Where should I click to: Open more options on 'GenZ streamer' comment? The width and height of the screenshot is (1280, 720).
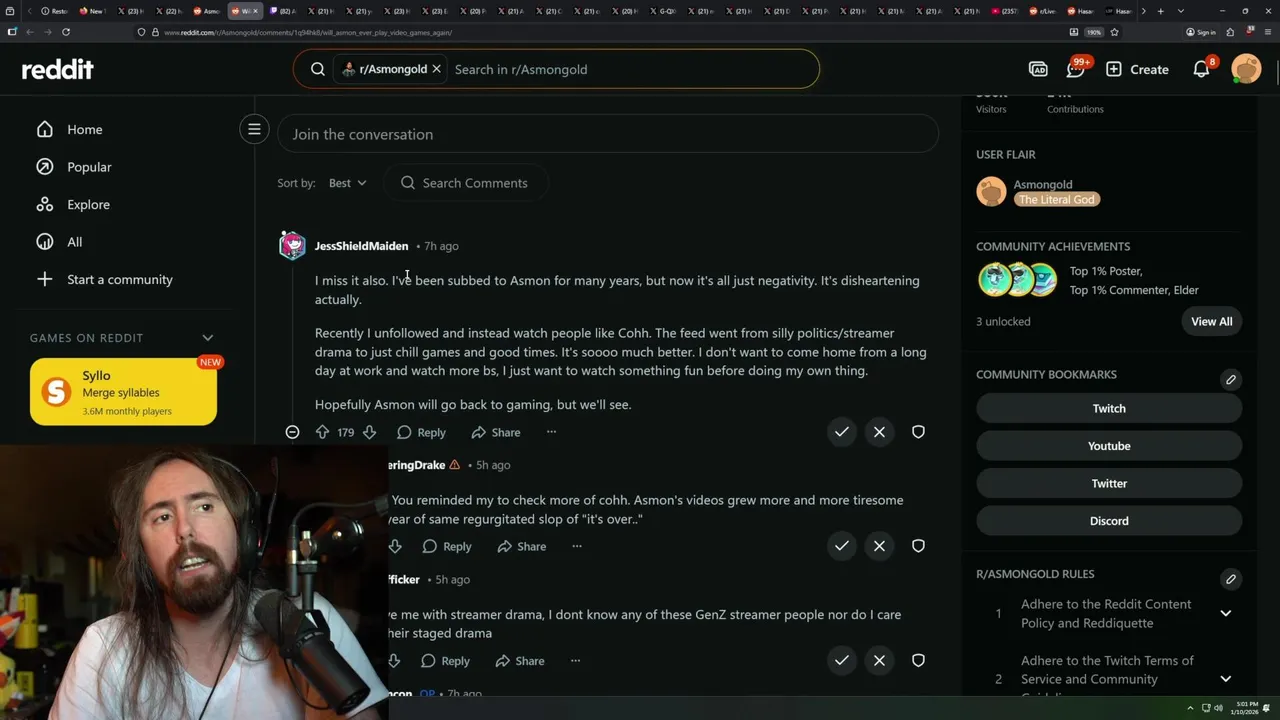575,661
